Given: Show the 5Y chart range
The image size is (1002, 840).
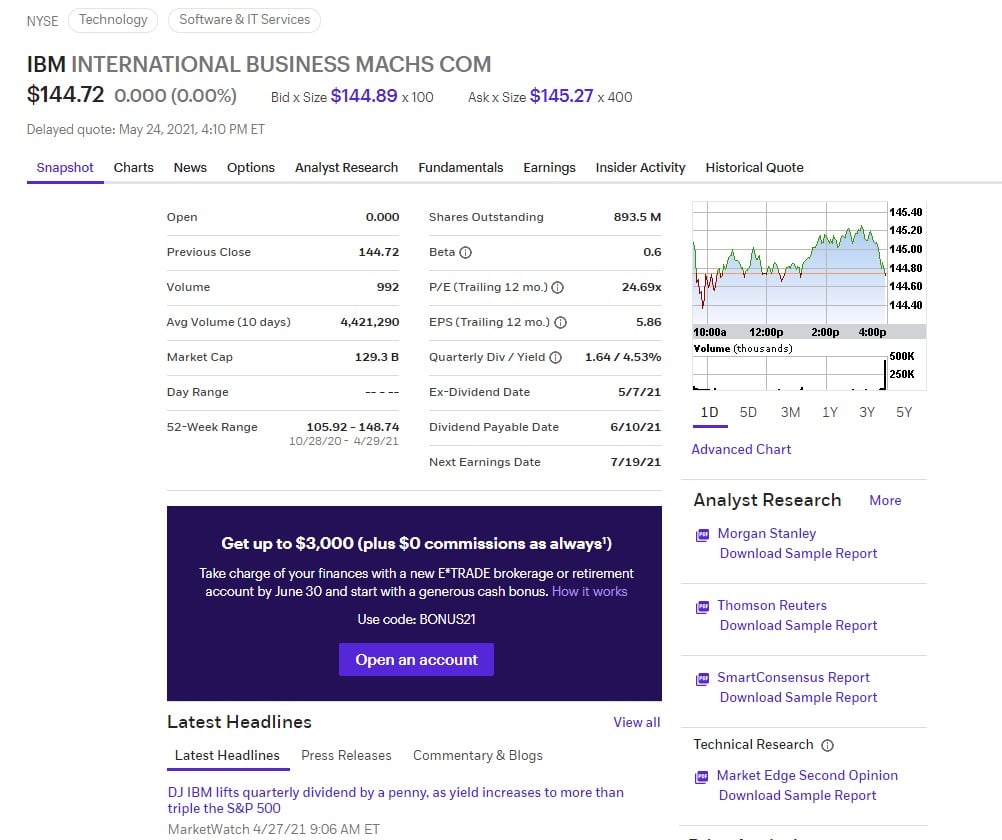Looking at the screenshot, I should (904, 412).
